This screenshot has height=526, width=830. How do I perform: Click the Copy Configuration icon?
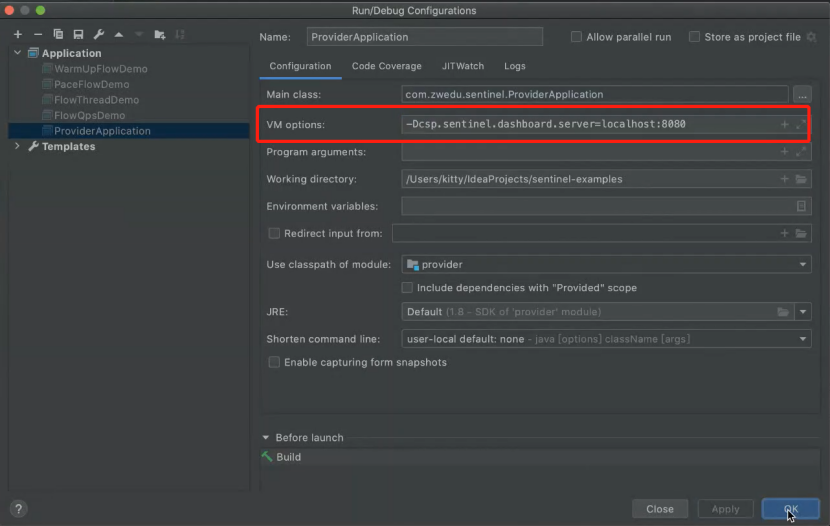(x=58, y=35)
